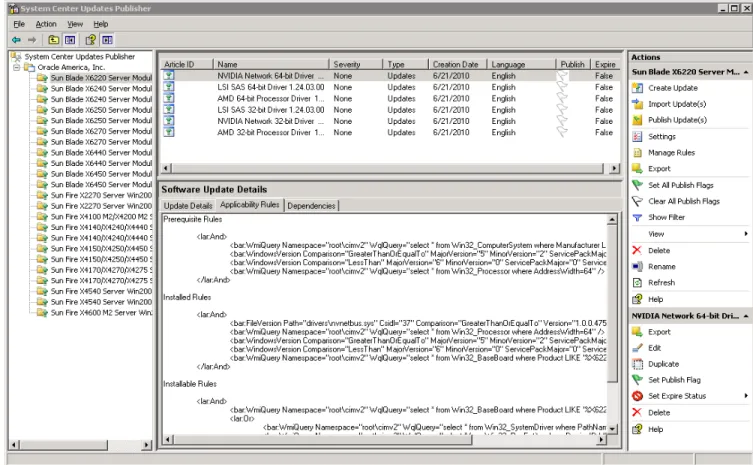Open the Settings icon in Actions pane
The width and height of the screenshot is (753, 465).
637,136
